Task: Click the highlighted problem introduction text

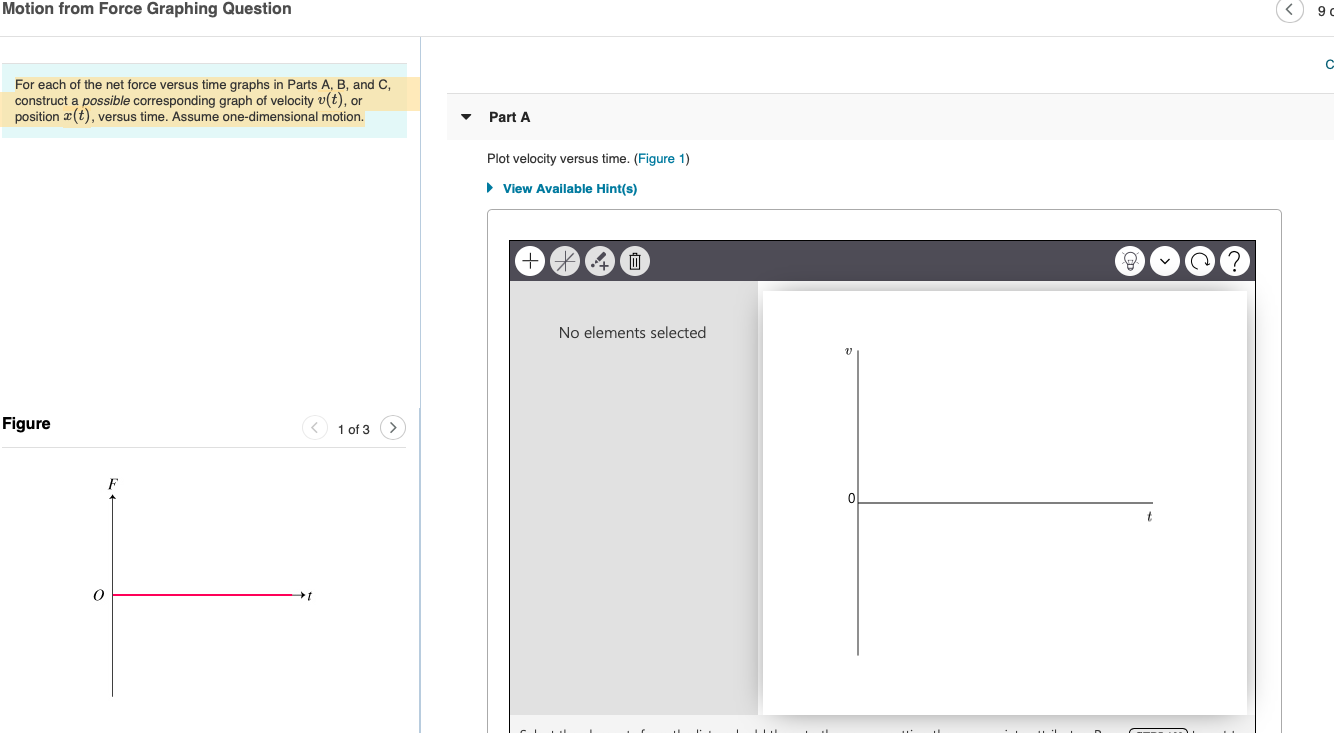Action: (x=200, y=100)
